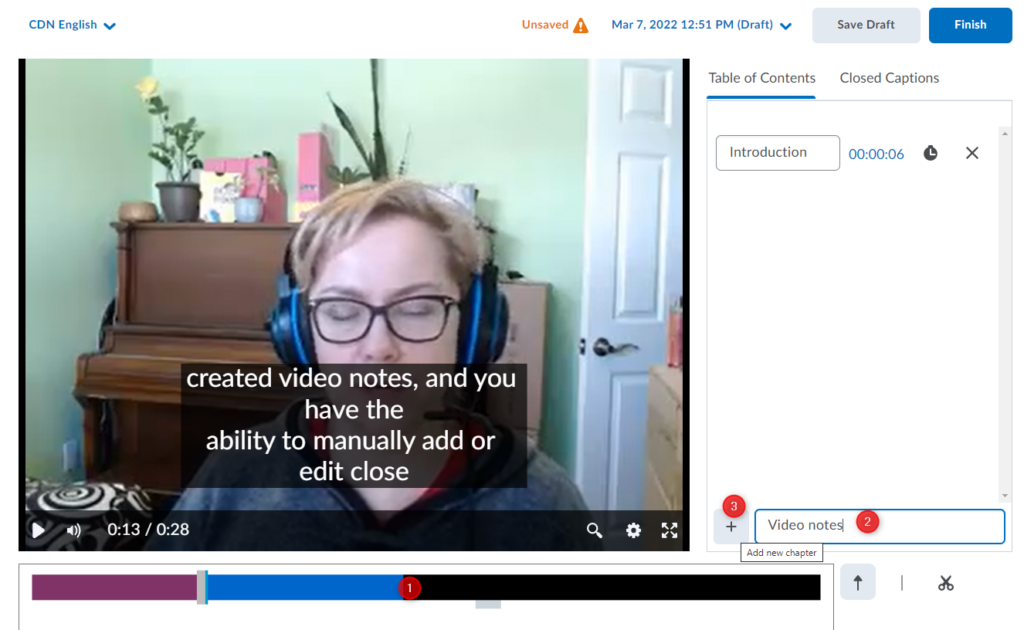1024x630 pixels.
Task: Set Introduction chapter to current time
Action: (x=930, y=153)
